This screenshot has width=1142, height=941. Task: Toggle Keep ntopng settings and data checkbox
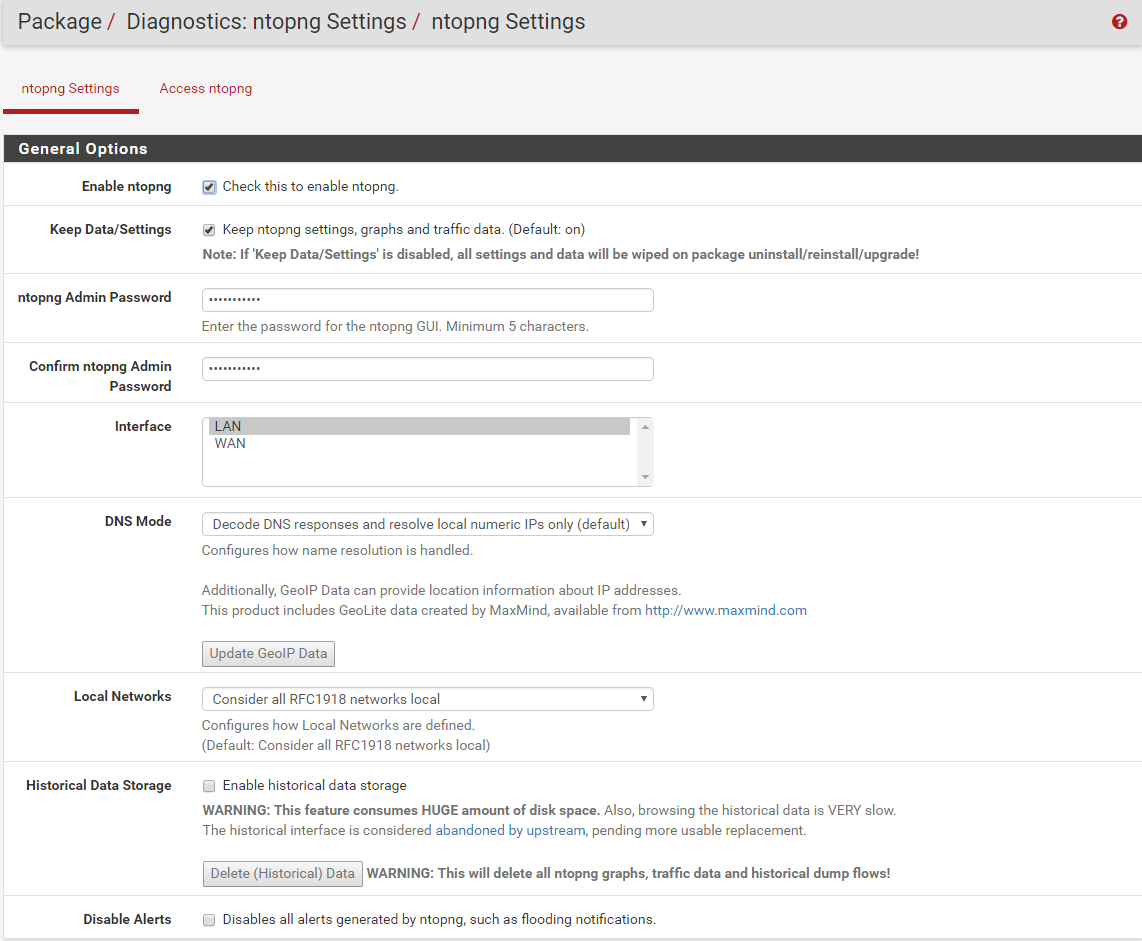tap(209, 230)
